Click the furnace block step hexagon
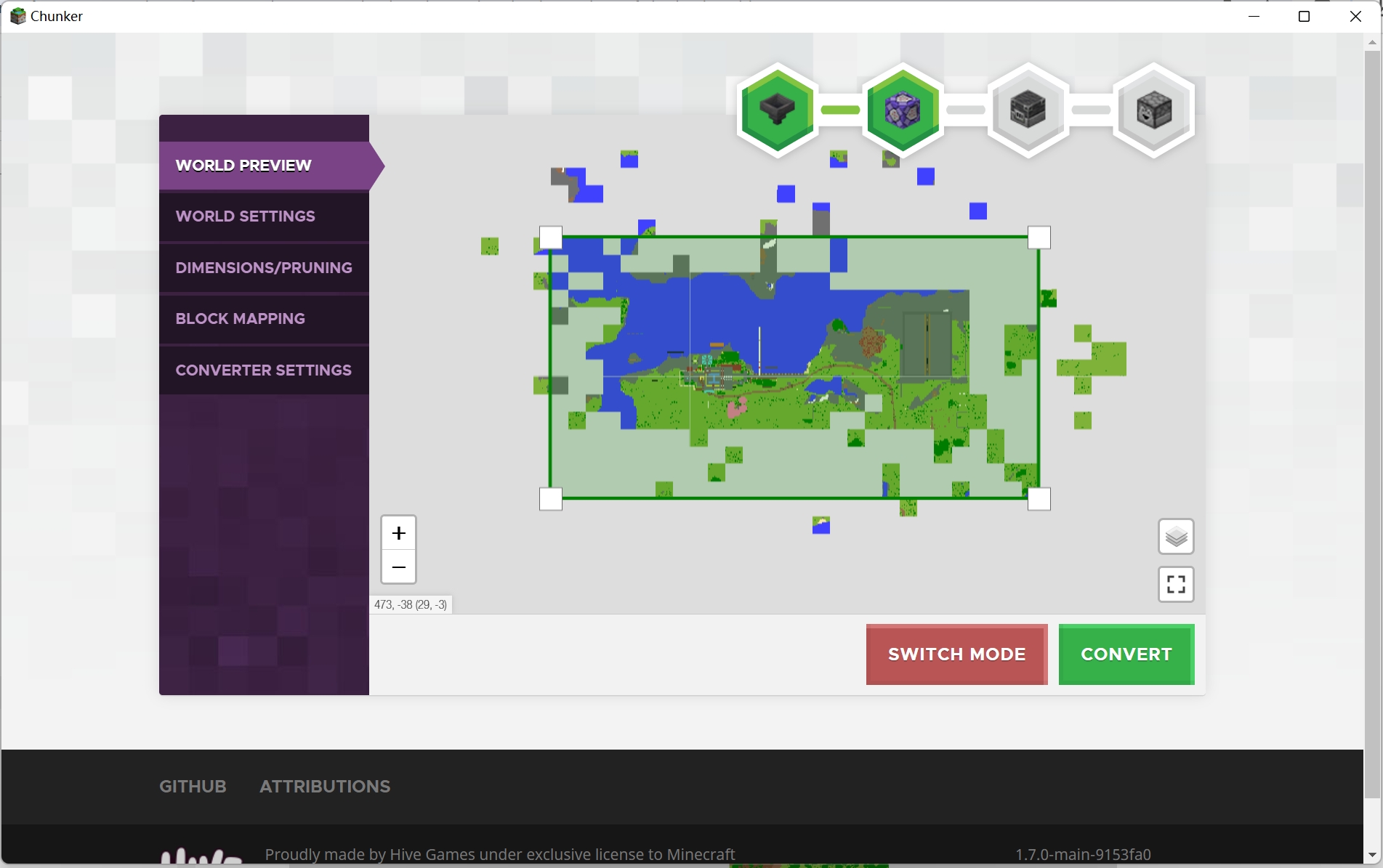This screenshot has width=1383, height=868. point(1154,110)
